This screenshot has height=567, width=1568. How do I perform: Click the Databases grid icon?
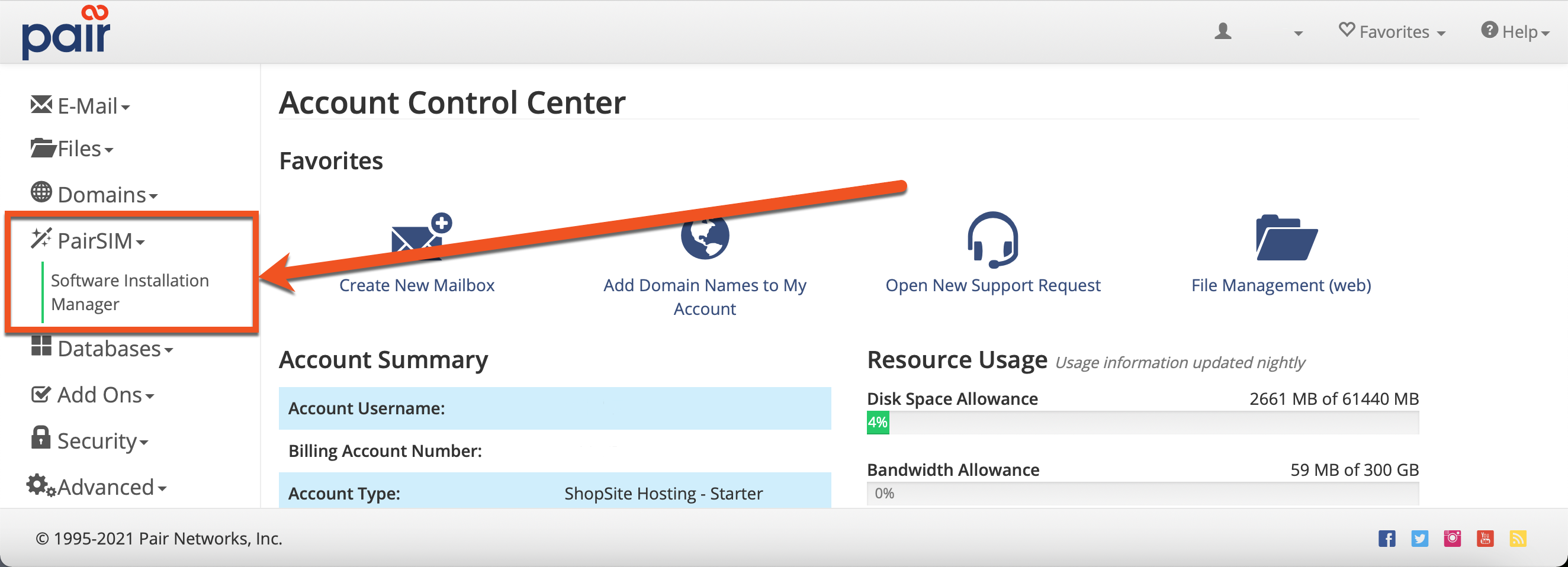[41, 346]
